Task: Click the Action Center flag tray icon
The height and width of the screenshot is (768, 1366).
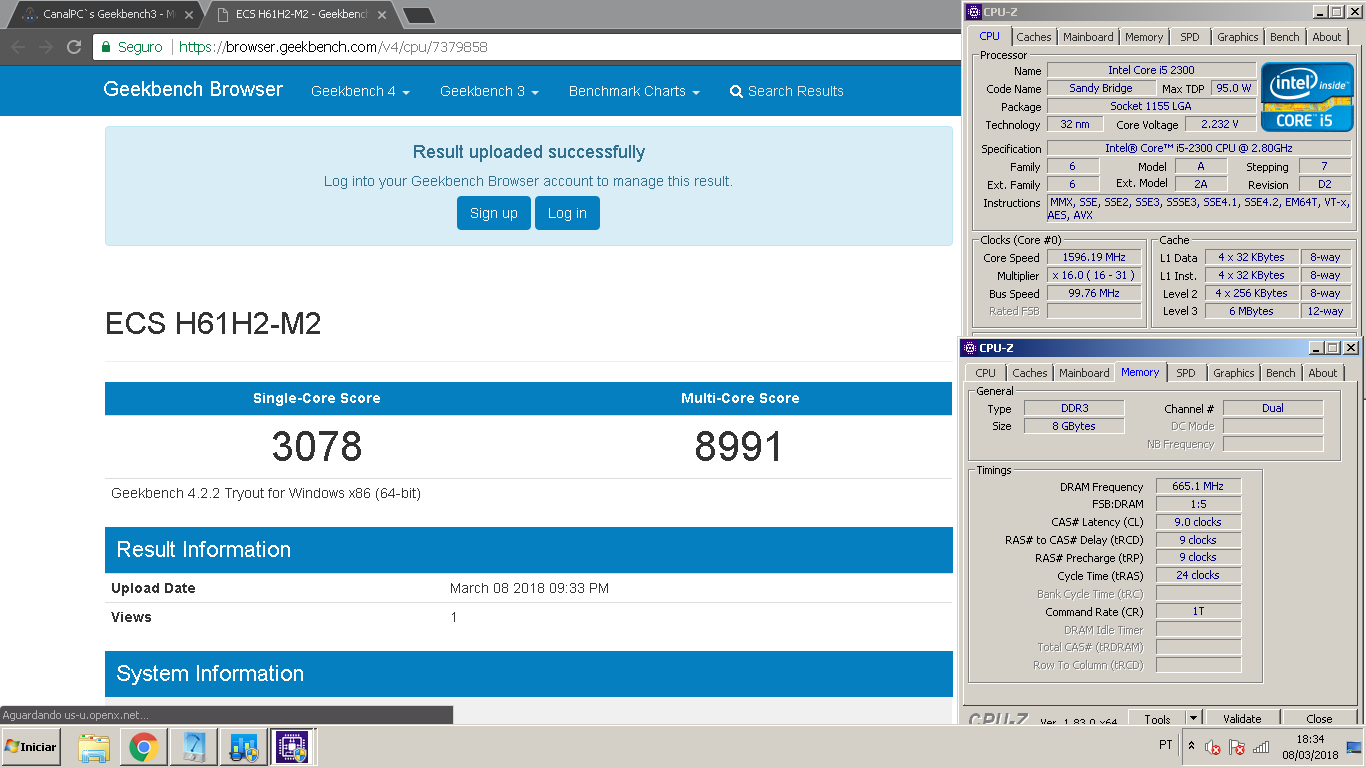Action: pyautogui.click(x=1236, y=747)
